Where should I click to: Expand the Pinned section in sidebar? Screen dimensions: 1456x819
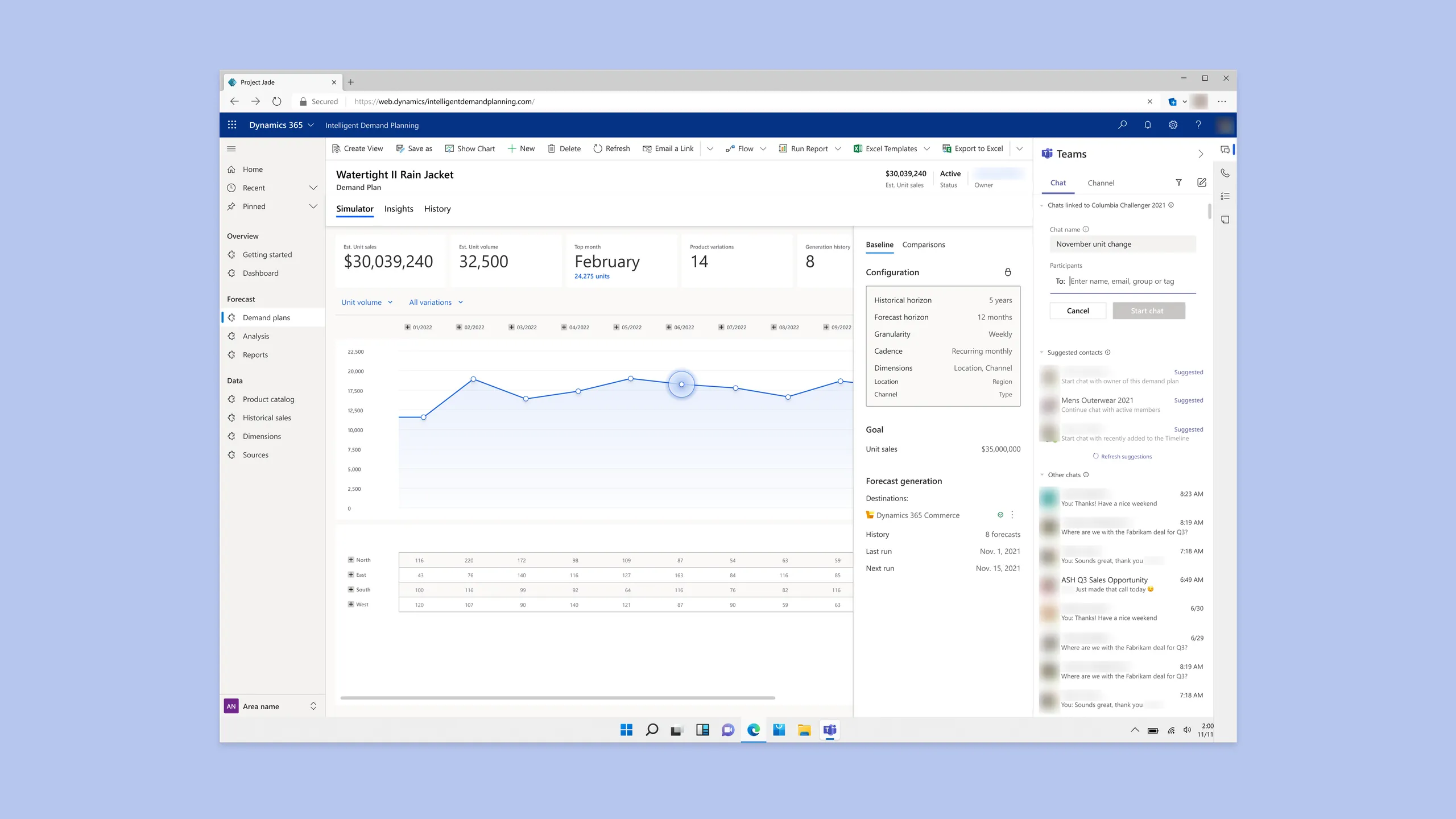pos(313,206)
